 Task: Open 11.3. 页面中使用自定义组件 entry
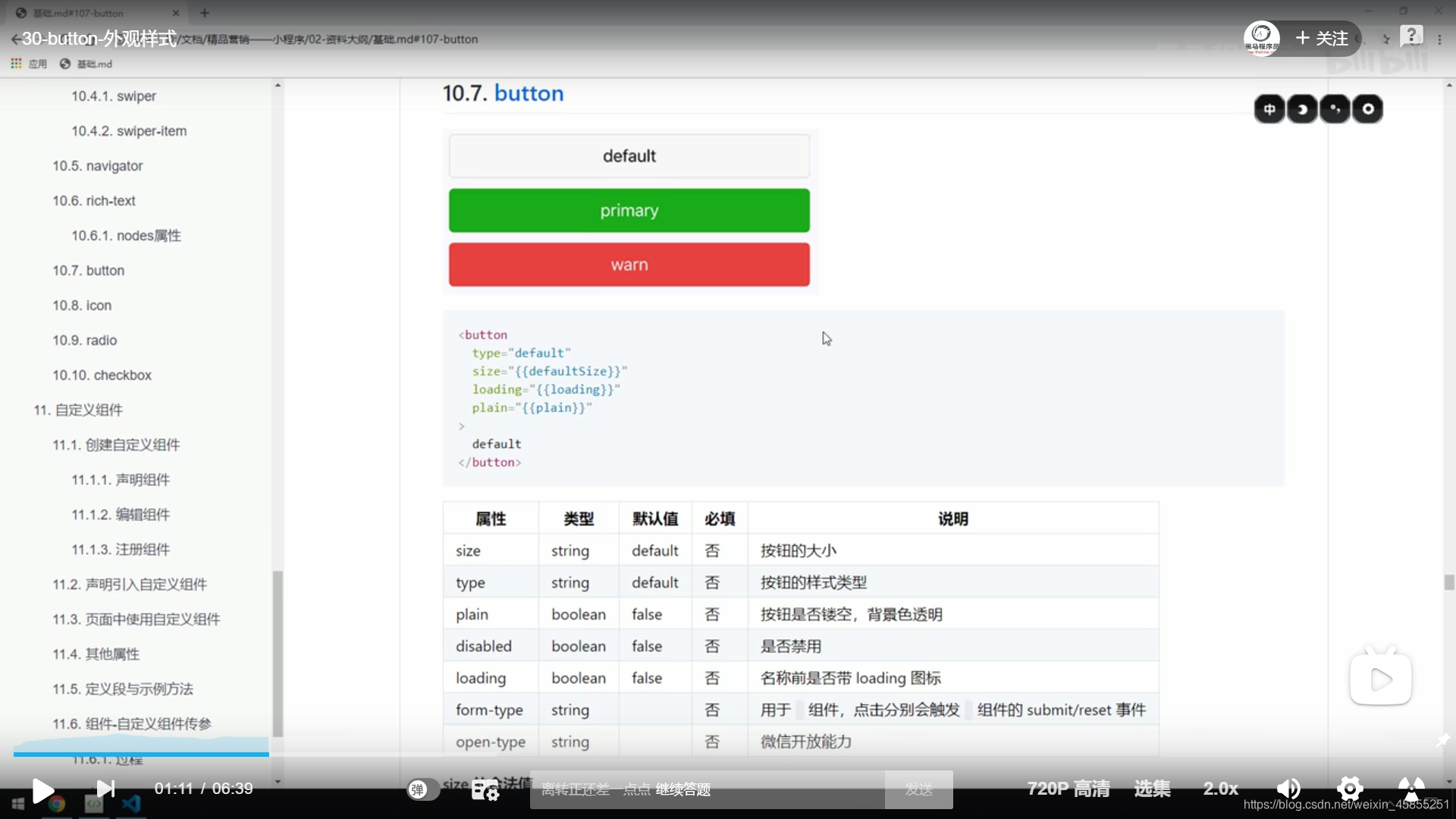click(x=136, y=620)
